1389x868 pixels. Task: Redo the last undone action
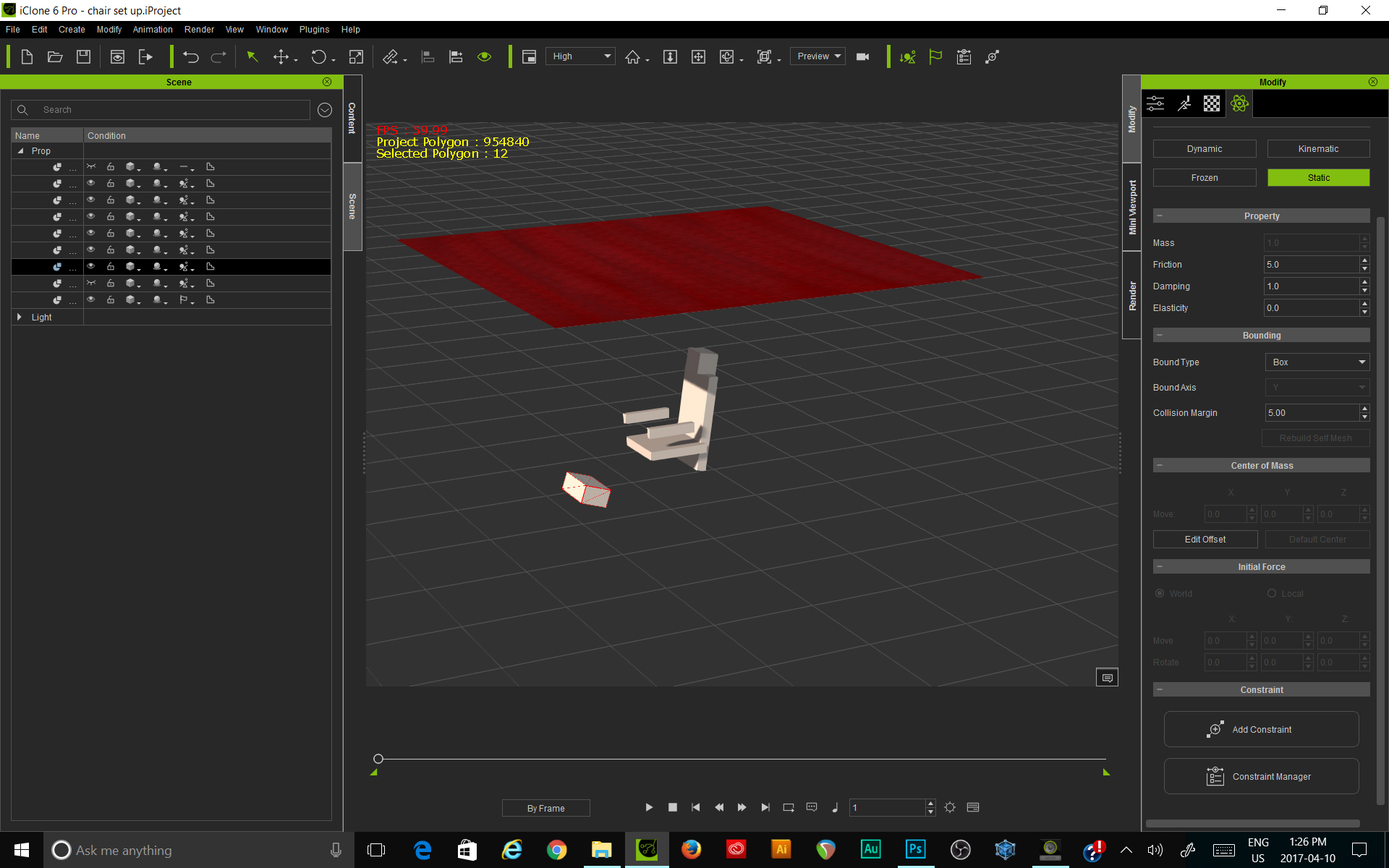point(218,57)
